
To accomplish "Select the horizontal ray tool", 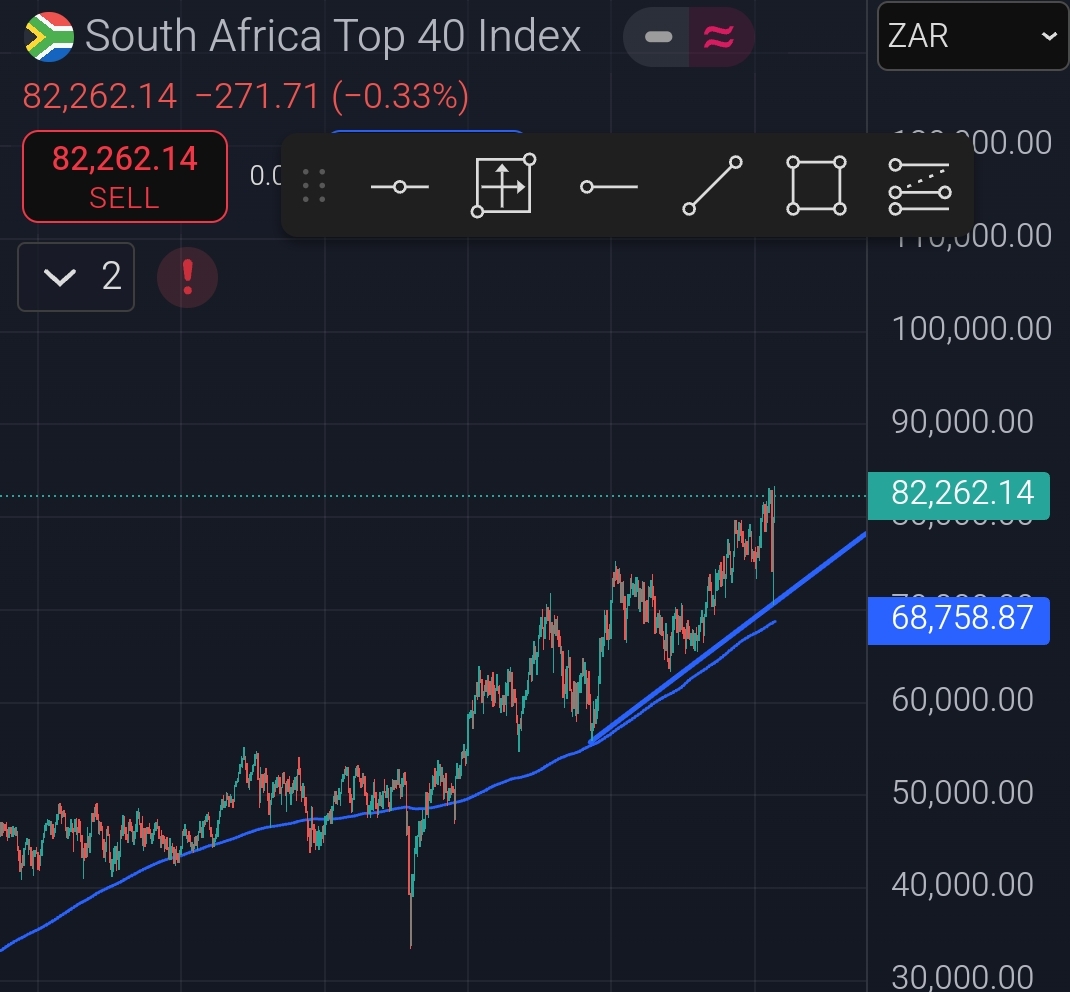I will 609,187.
